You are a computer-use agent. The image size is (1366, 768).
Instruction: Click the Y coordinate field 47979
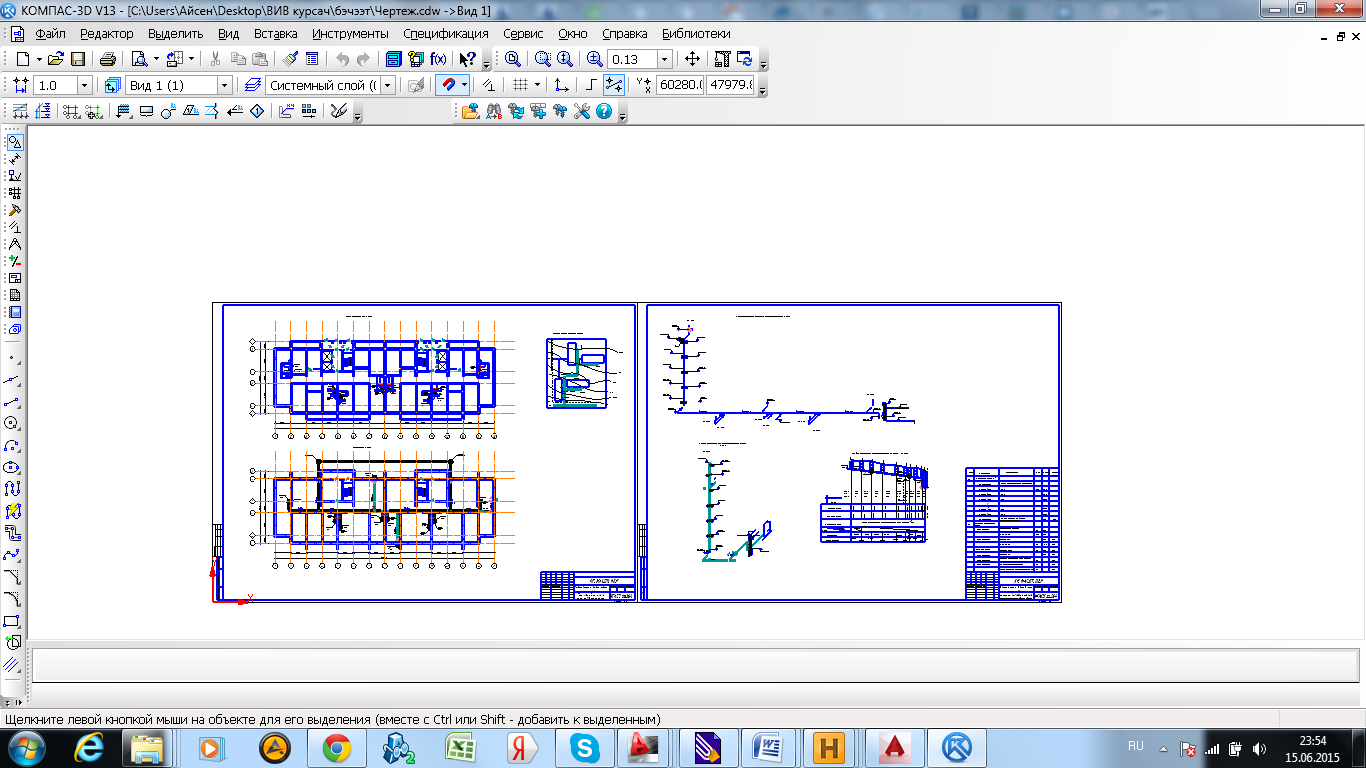[x=731, y=86]
